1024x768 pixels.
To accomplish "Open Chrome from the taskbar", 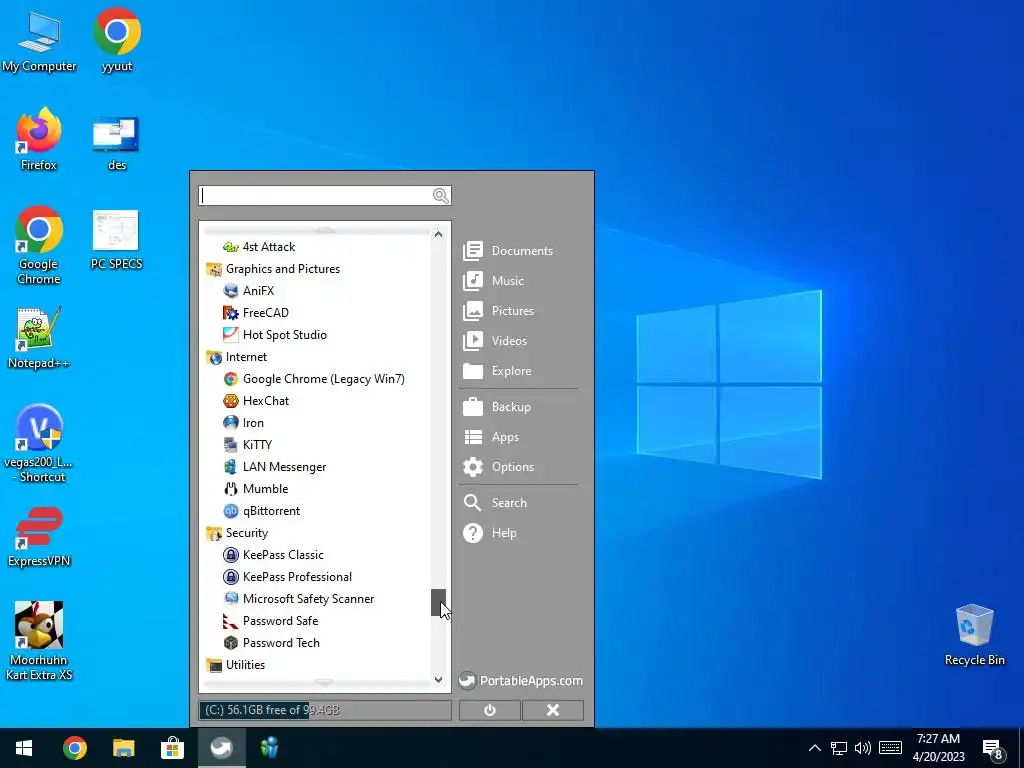I will tap(74, 748).
